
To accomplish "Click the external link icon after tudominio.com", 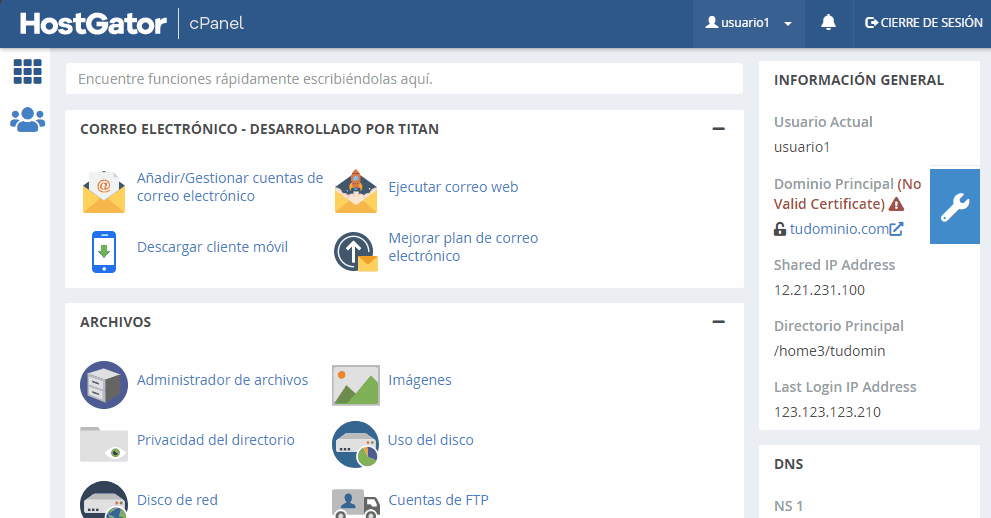I will [896, 229].
